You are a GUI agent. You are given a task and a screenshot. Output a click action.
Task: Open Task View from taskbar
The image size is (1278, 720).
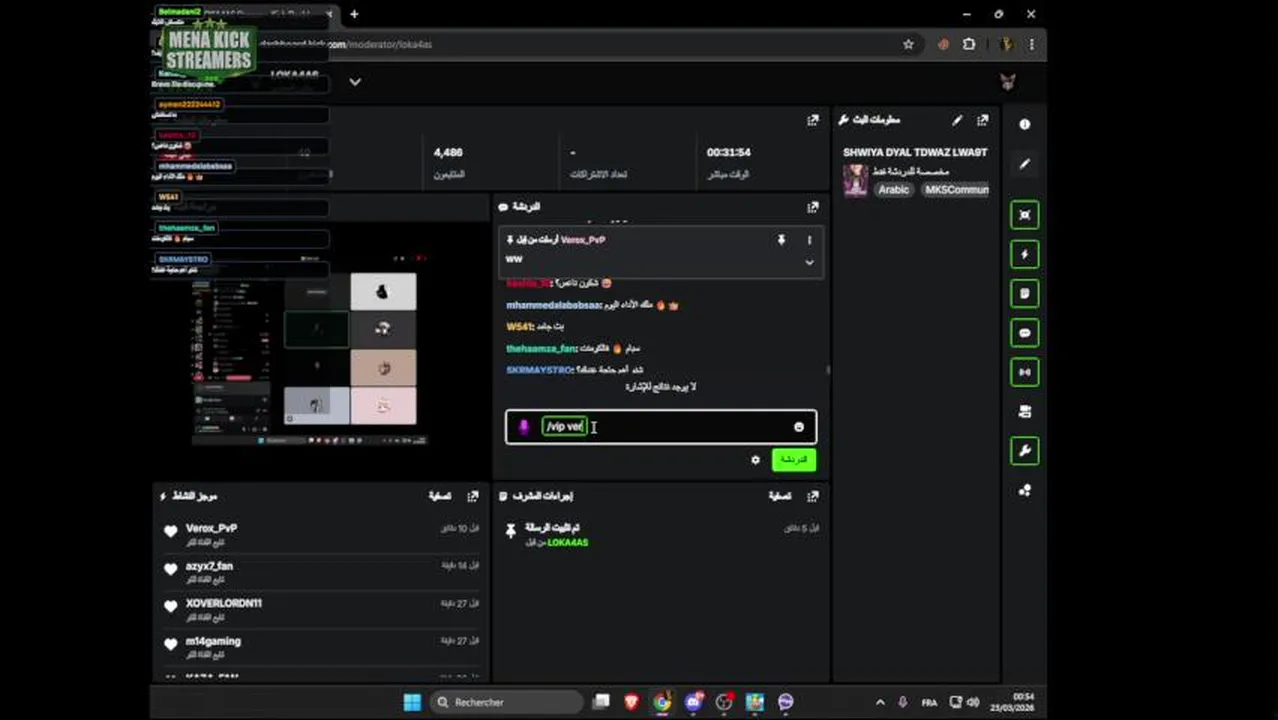tap(601, 702)
